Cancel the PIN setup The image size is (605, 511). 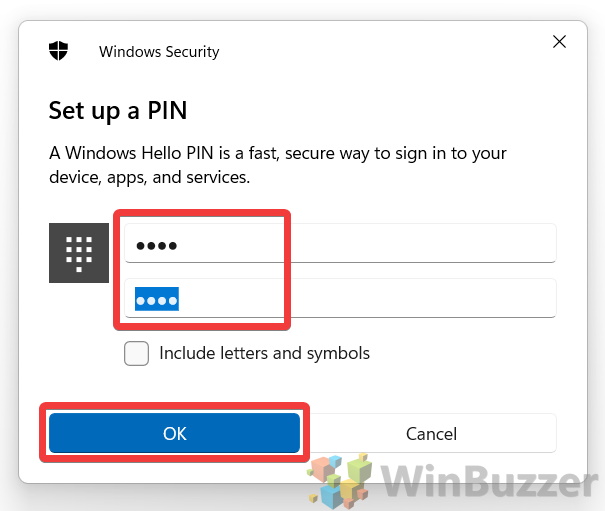pyautogui.click(x=431, y=433)
